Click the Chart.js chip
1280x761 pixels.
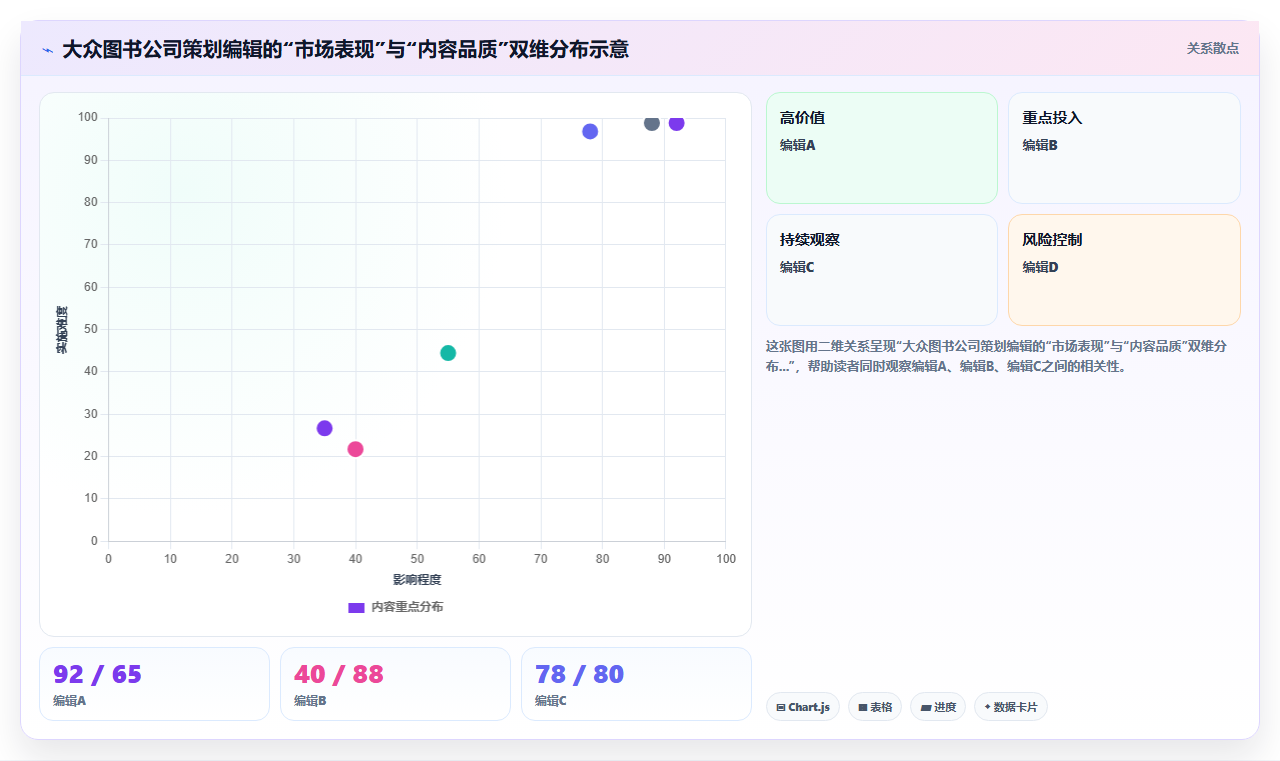[803, 707]
